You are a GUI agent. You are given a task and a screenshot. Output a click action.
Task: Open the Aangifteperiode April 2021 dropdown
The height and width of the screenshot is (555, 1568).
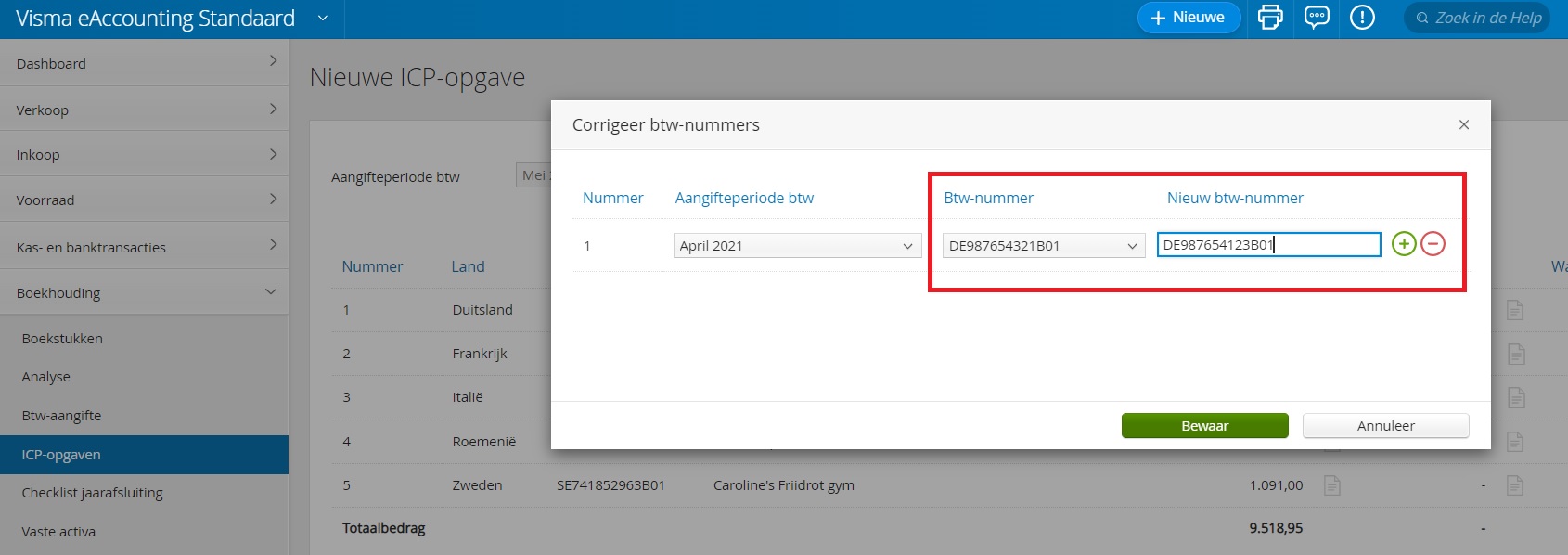[x=797, y=246]
